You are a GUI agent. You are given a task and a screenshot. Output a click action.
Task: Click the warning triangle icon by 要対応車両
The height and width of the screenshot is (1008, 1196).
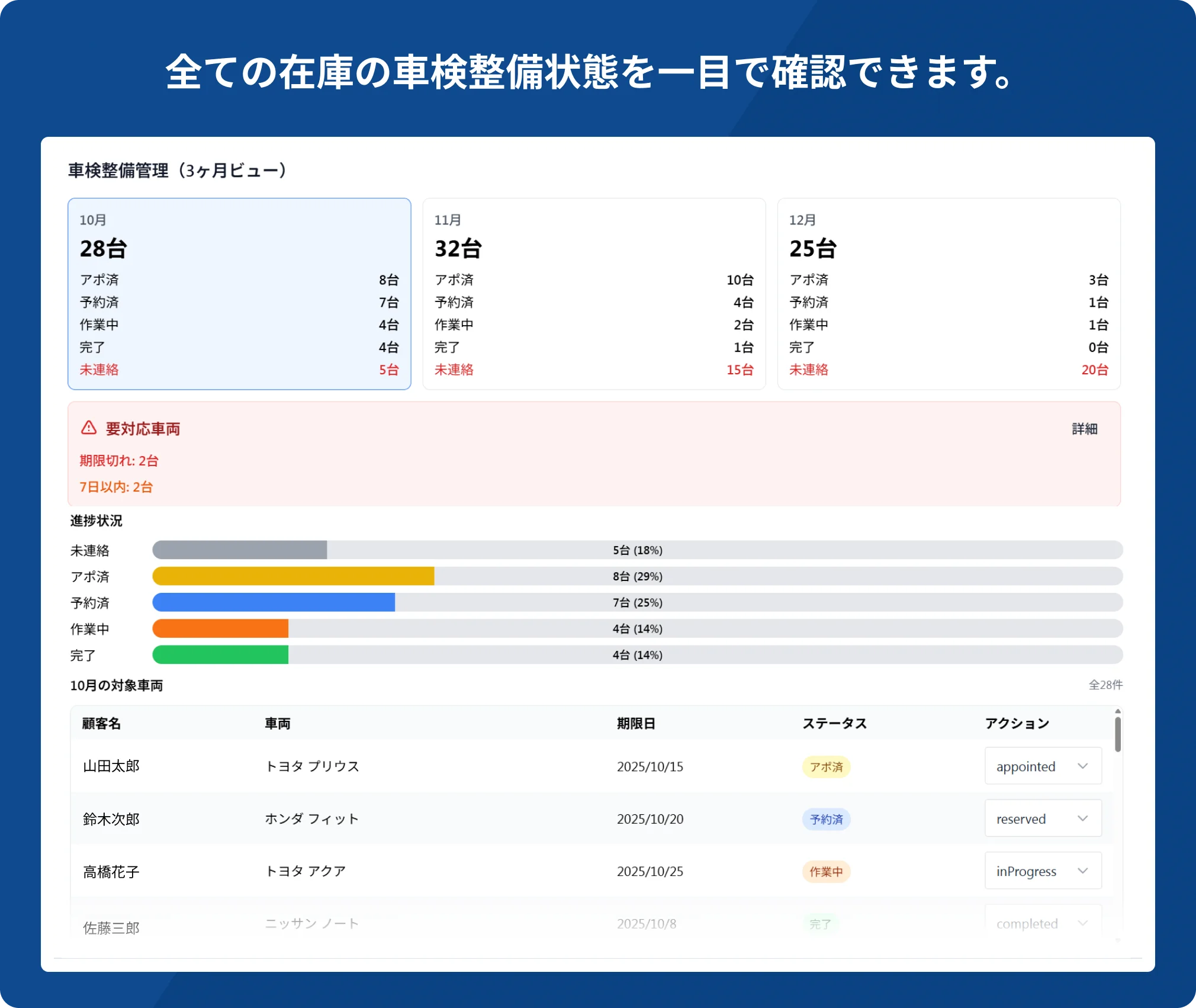coord(89,428)
